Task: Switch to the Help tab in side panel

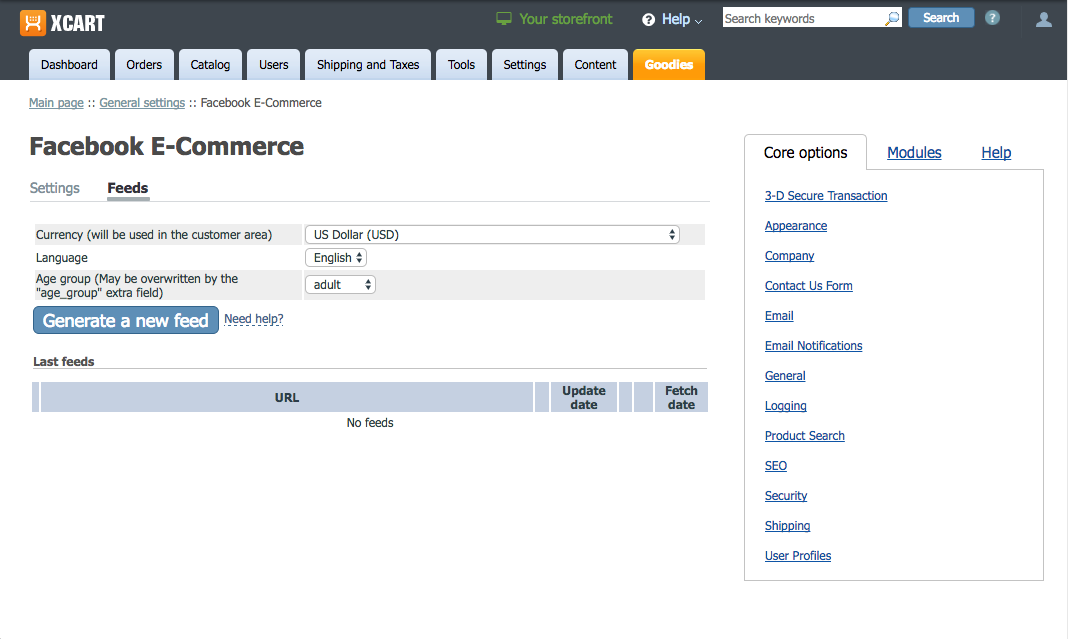Action: [x=996, y=153]
